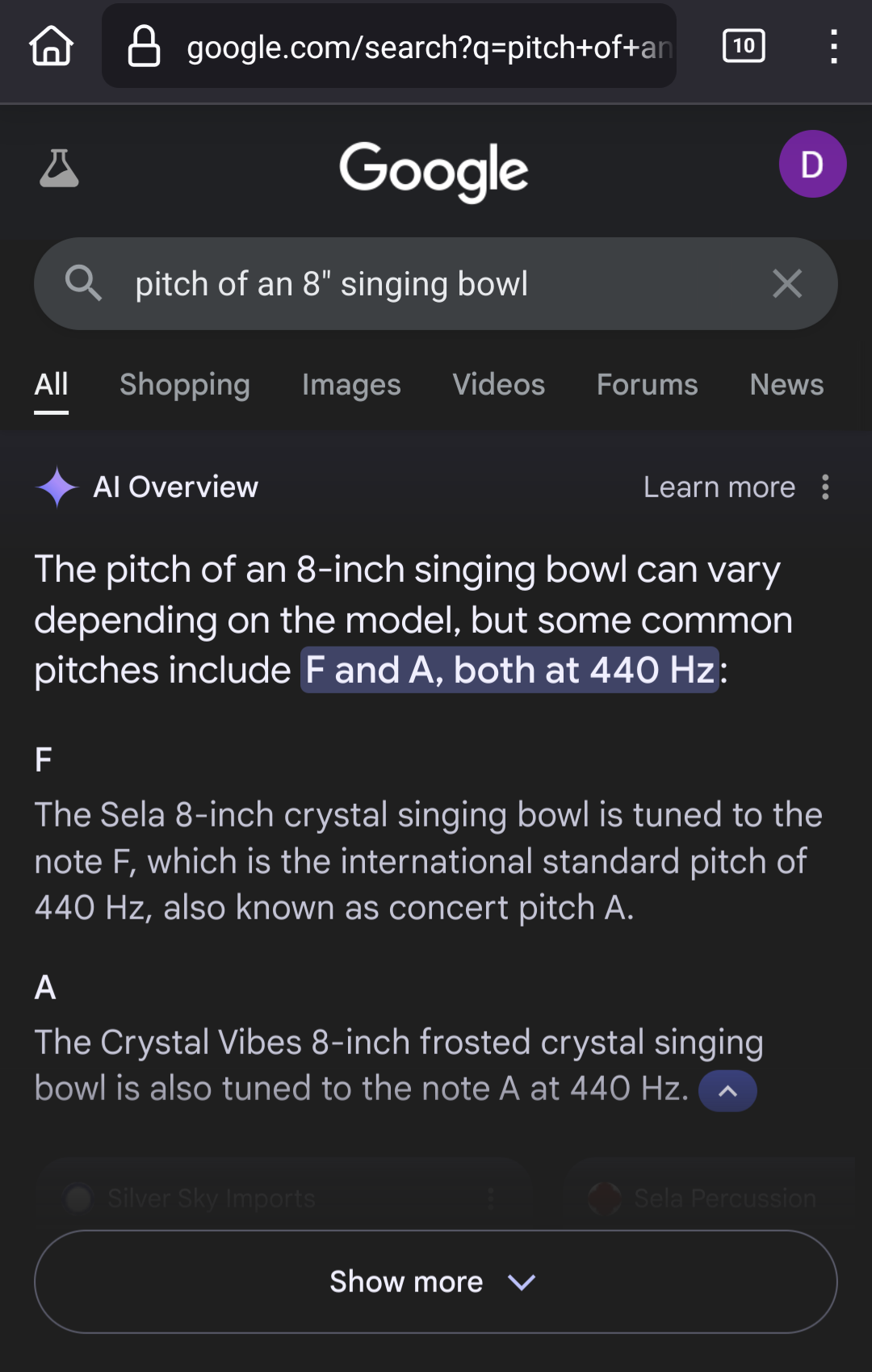Open Search Labs flask icon
Image resolution: width=872 pixels, height=1372 pixels.
[x=59, y=168]
